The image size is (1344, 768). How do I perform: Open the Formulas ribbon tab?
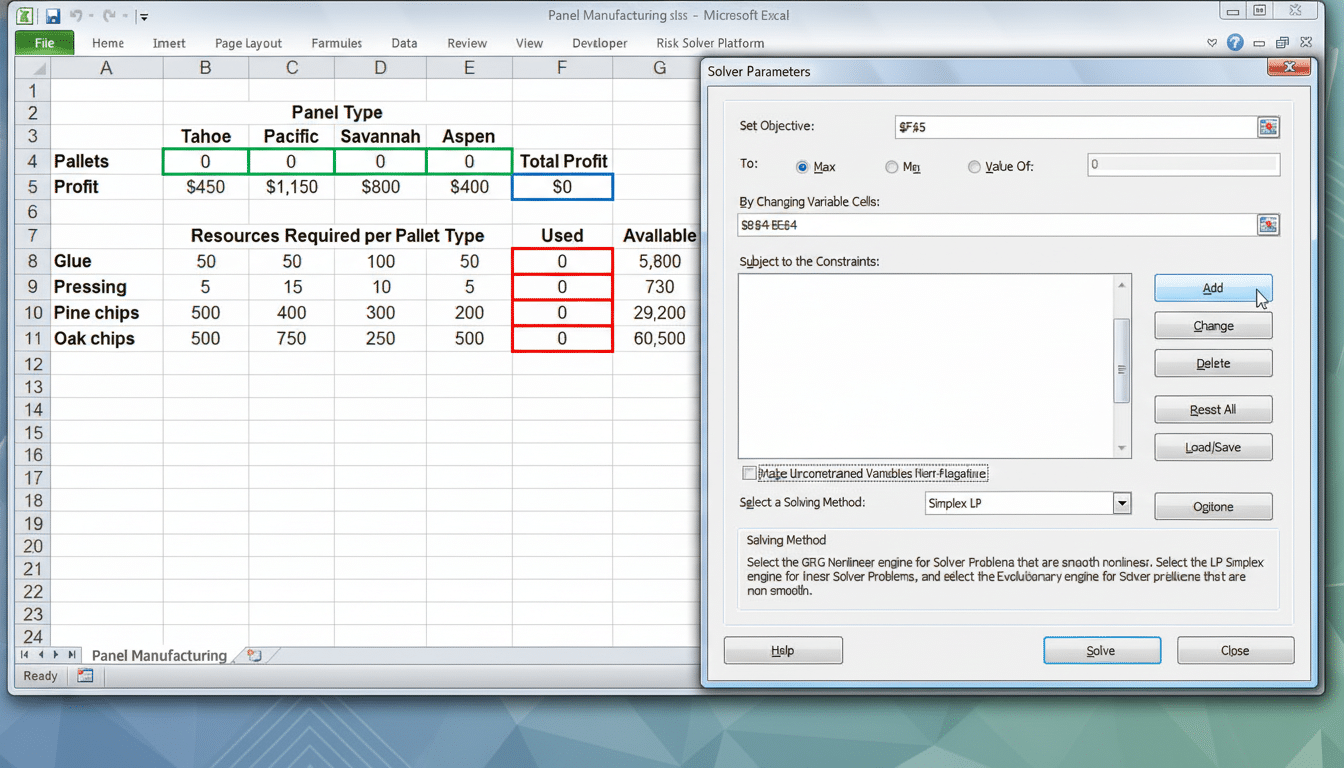336,43
